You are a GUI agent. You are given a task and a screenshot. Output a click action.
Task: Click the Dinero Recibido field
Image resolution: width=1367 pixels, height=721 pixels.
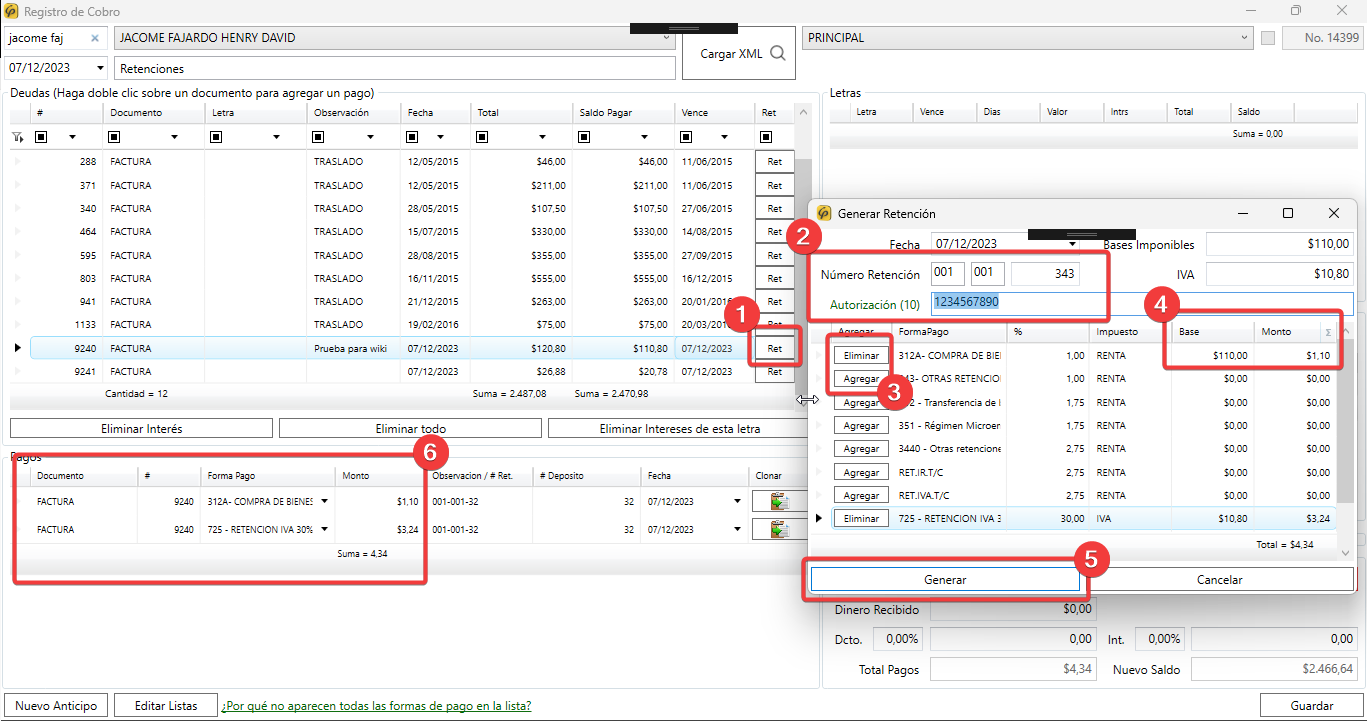coord(1013,609)
